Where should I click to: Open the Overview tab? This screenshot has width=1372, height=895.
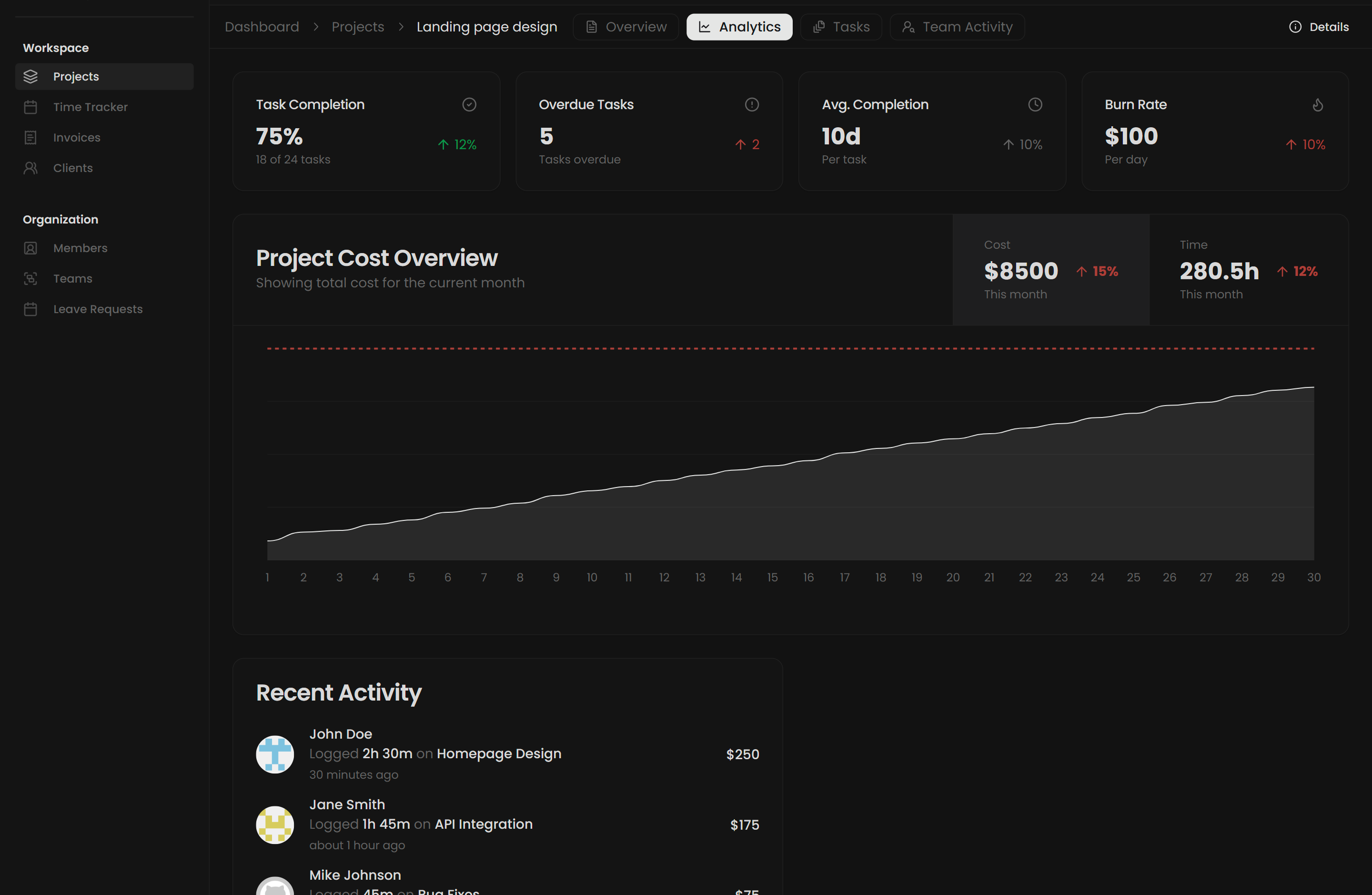click(625, 27)
